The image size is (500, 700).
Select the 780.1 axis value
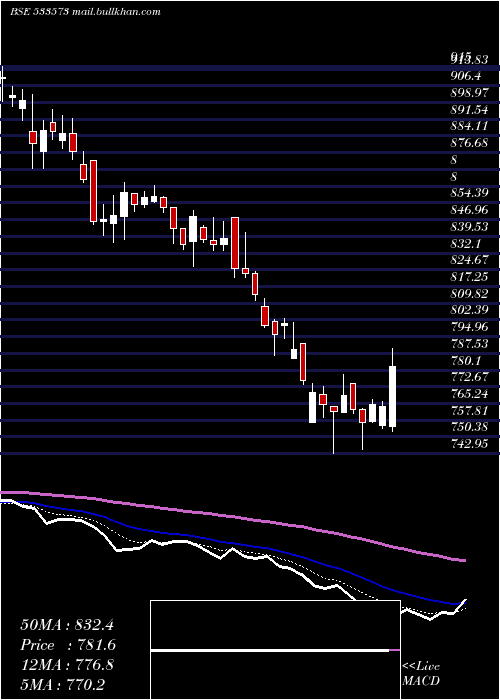(466, 360)
